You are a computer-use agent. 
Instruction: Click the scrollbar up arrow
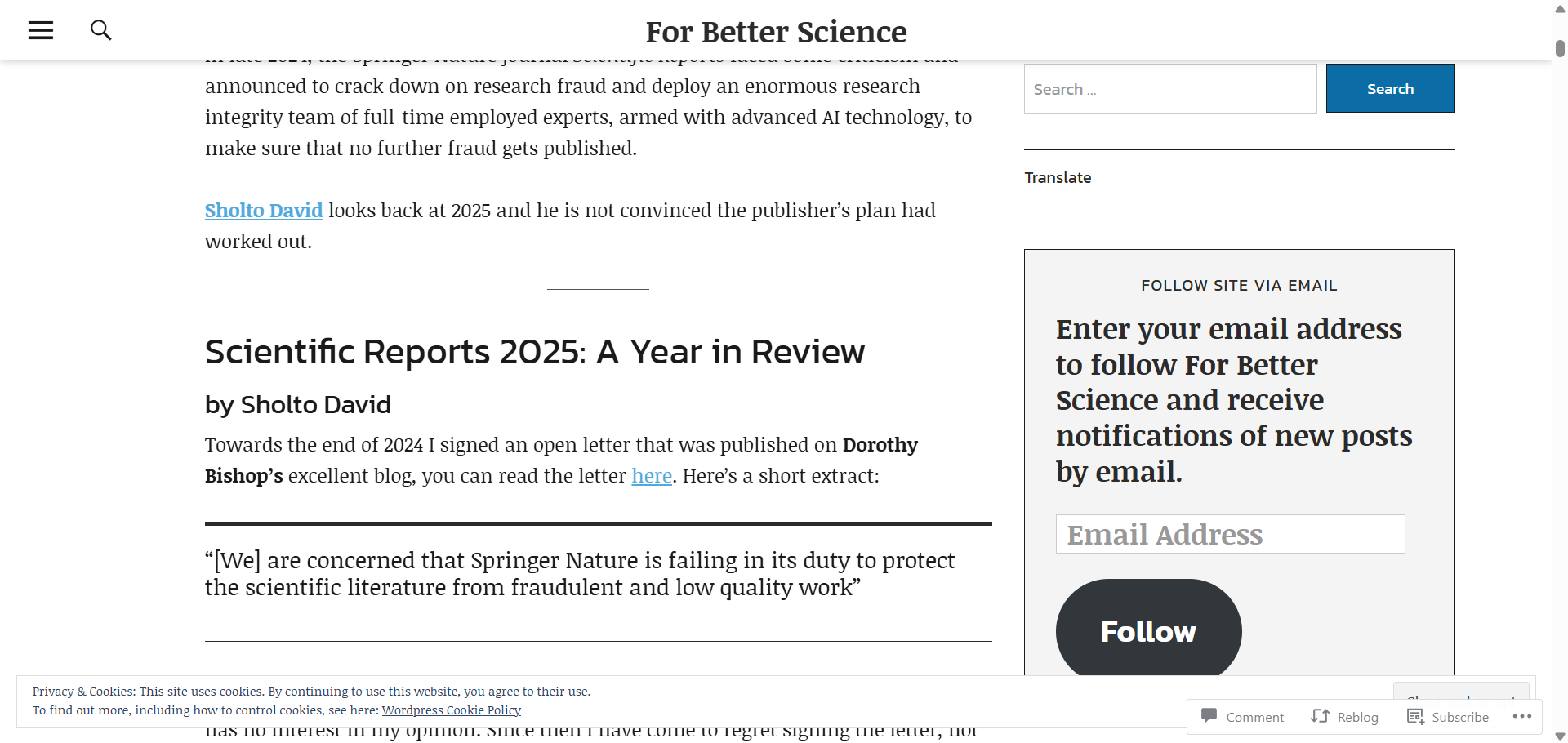[x=1560, y=10]
